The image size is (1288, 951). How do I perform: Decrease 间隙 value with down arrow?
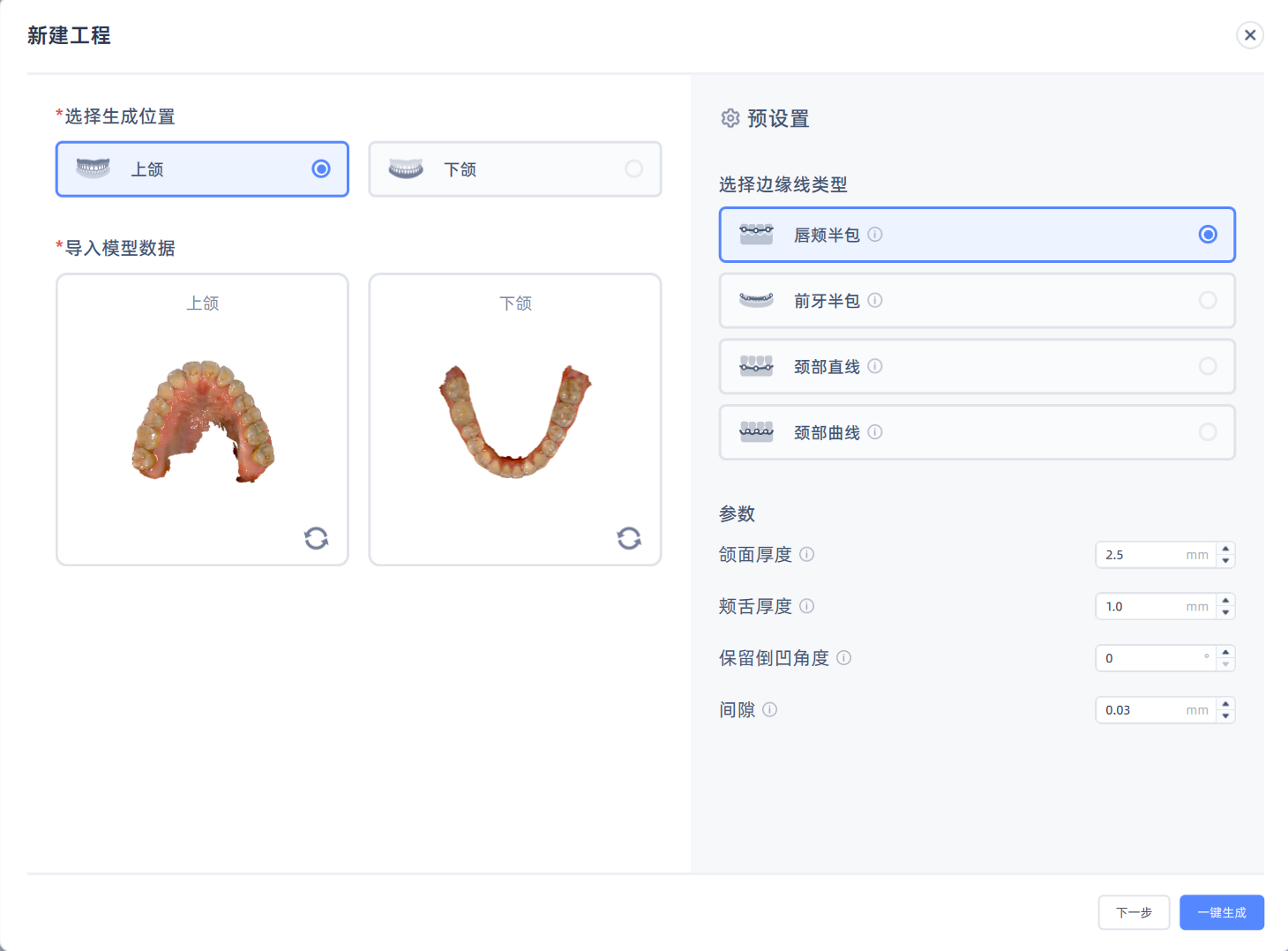tap(1225, 715)
